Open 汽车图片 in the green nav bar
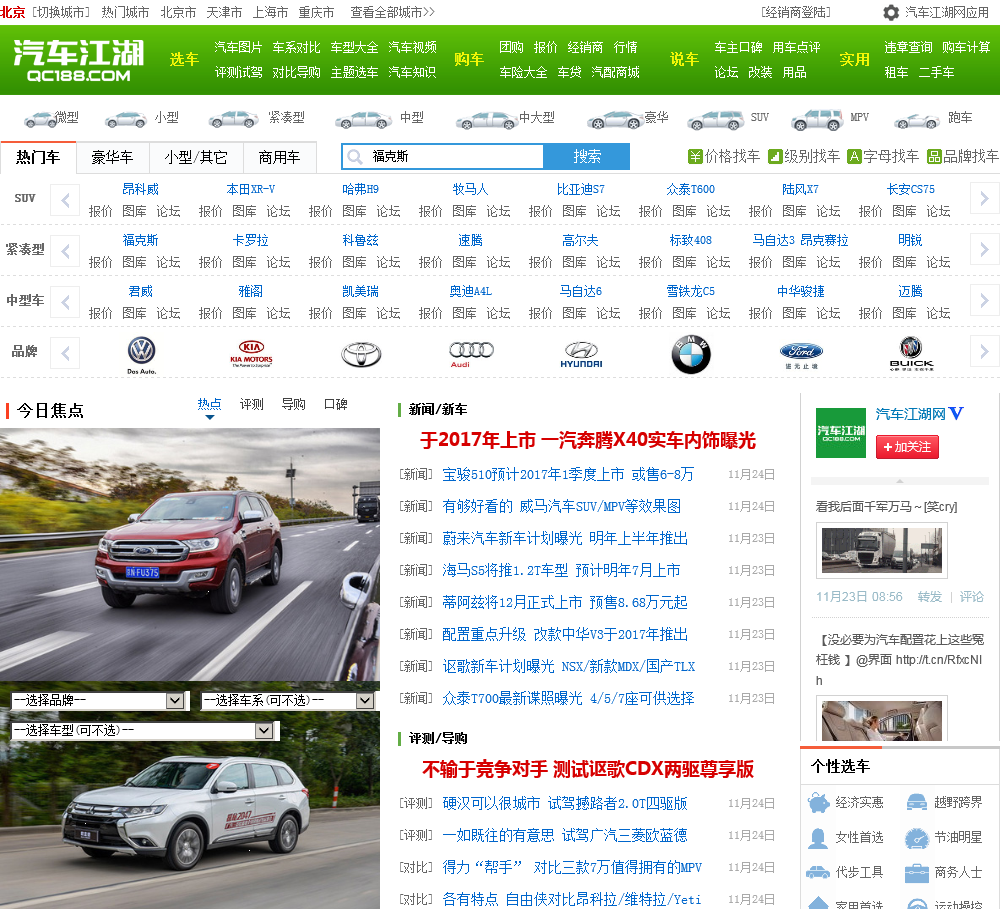 (238, 47)
